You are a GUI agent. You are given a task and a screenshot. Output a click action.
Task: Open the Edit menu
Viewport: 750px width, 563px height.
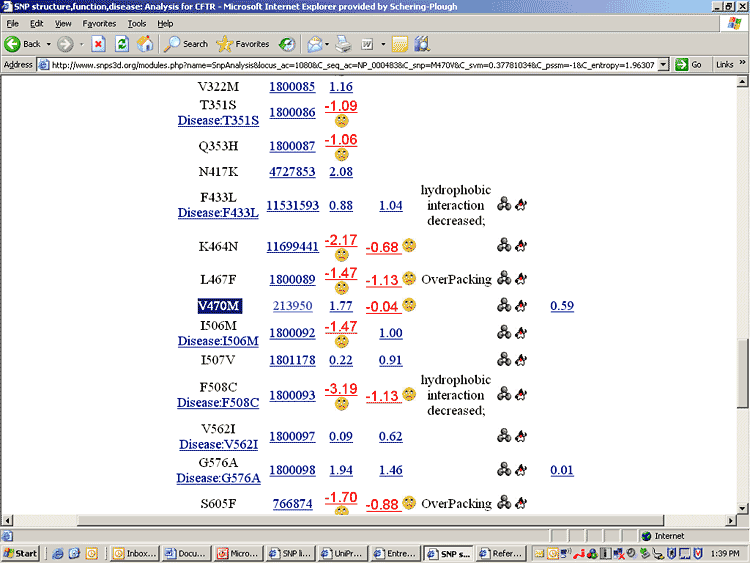point(36,23)
